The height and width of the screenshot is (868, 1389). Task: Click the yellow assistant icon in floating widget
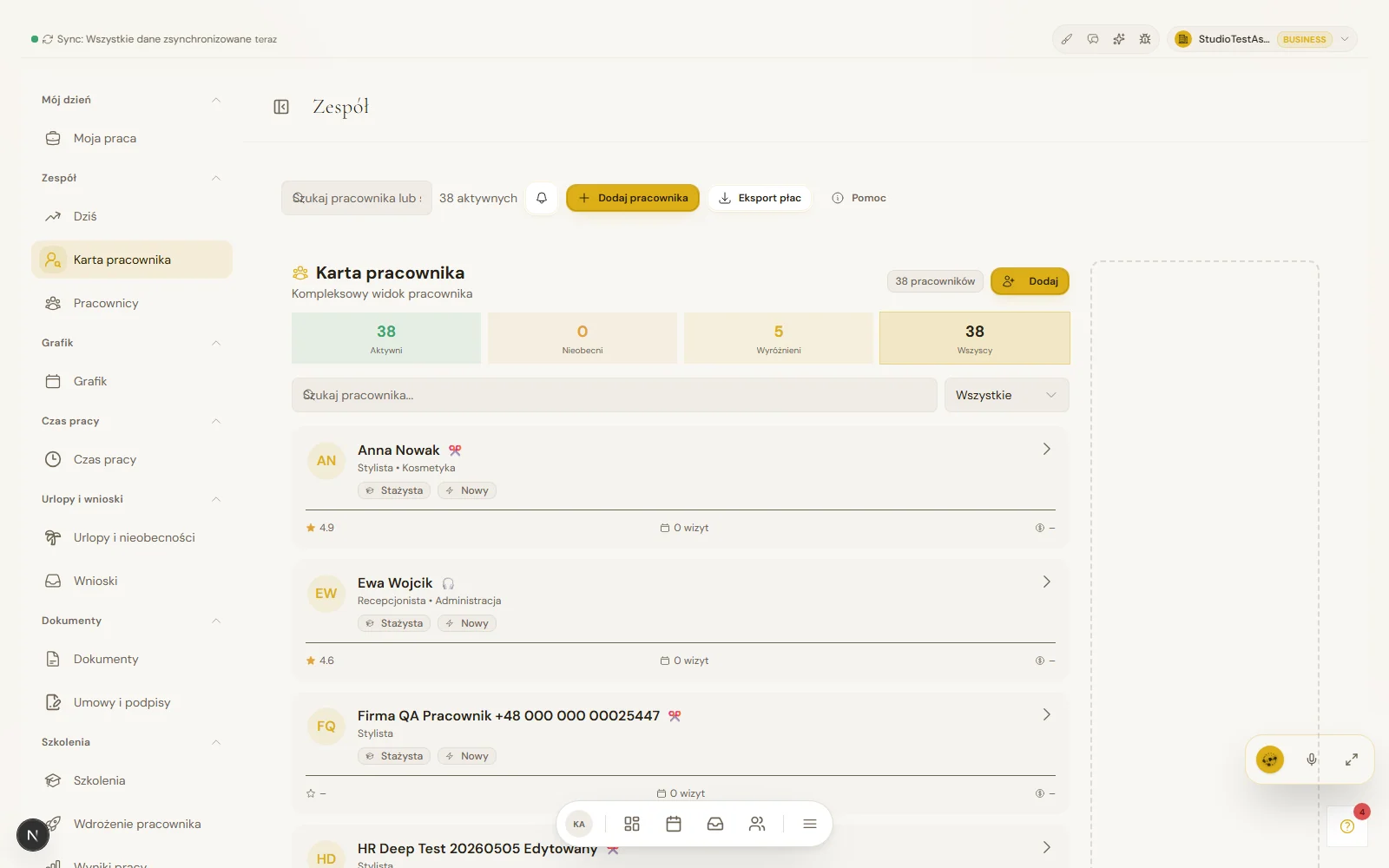point(1270,759)
